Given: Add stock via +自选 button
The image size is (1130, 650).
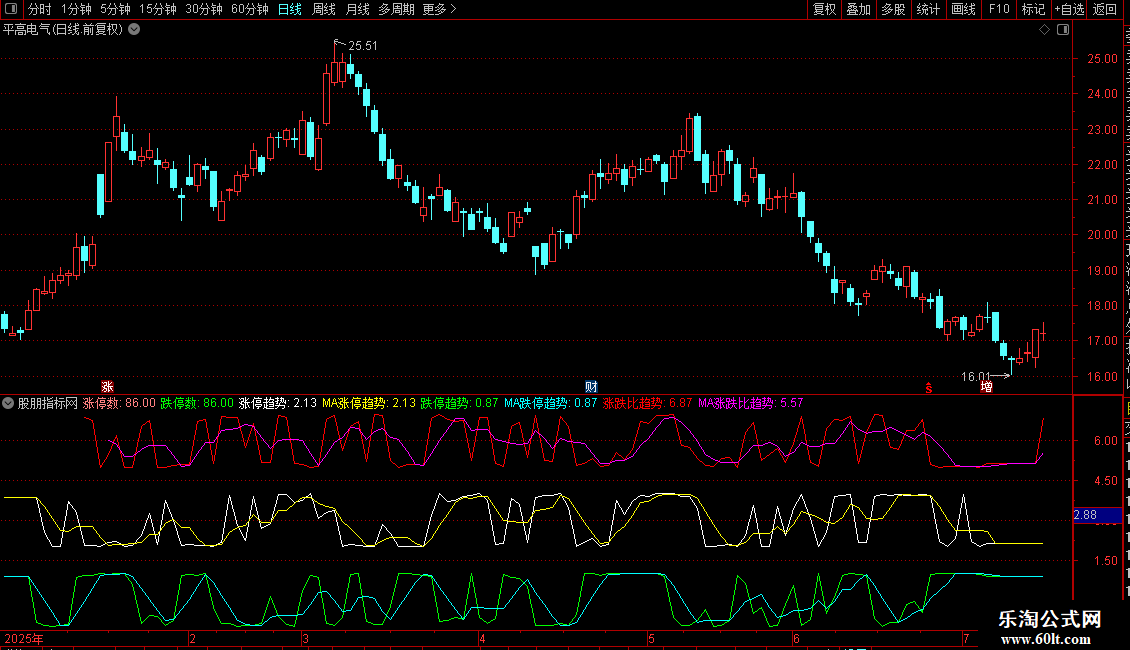Looking at the screenshot, I should pos(1069,9).
